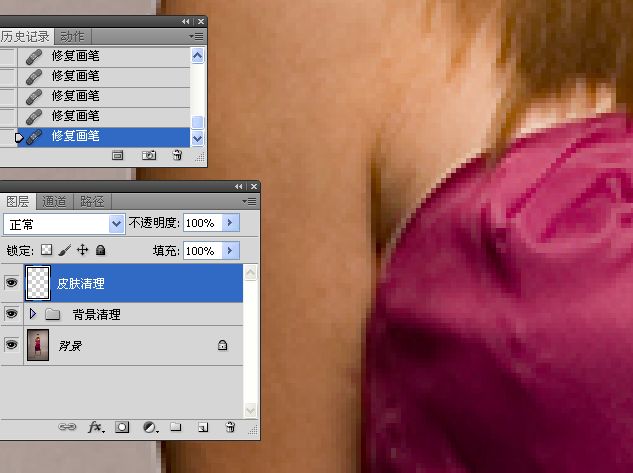Screen dimensions: 633x473
Task: Close the History panel
Action: (x=201, y=21)
